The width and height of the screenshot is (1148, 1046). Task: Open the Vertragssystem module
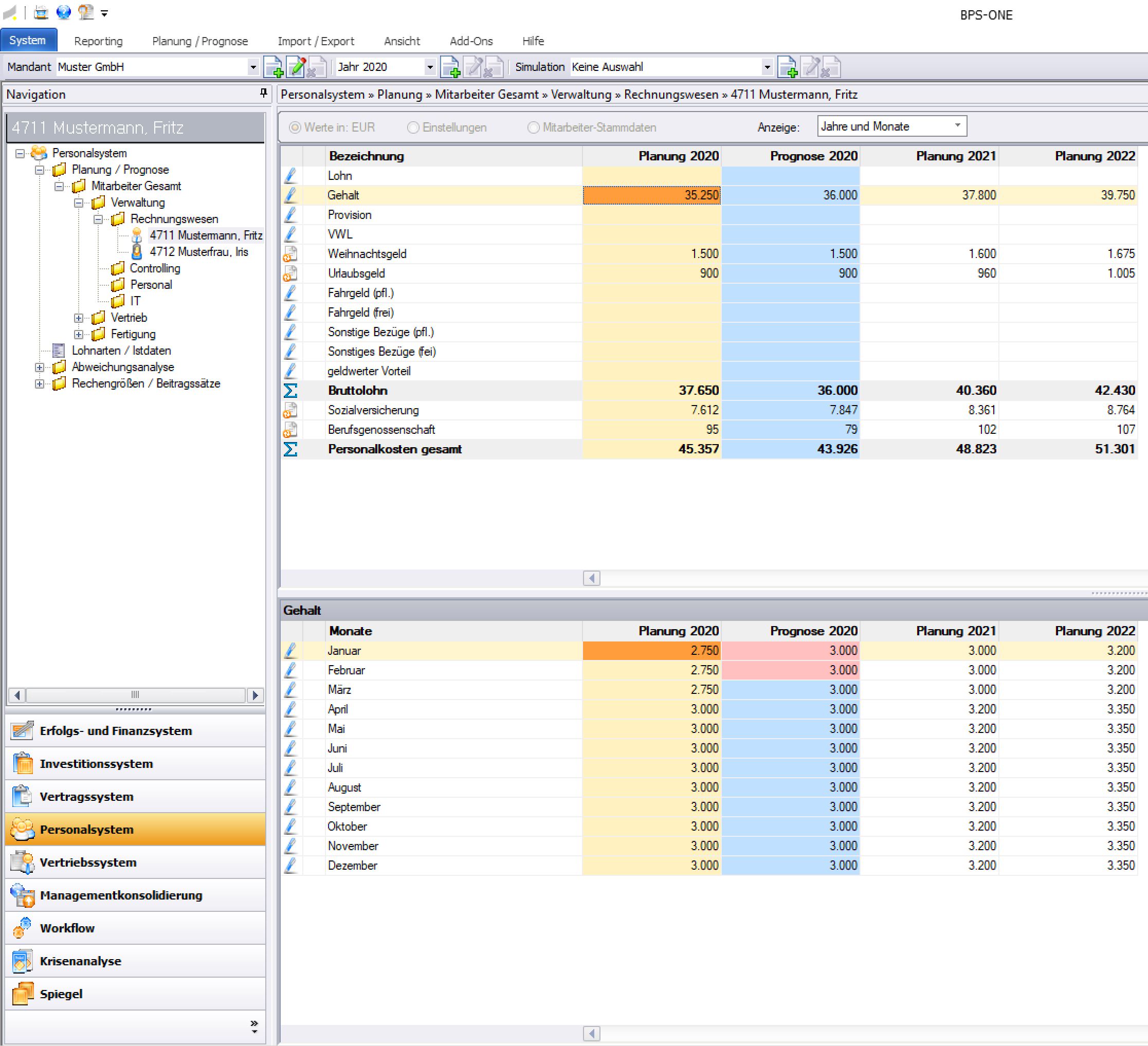point(136,797)
